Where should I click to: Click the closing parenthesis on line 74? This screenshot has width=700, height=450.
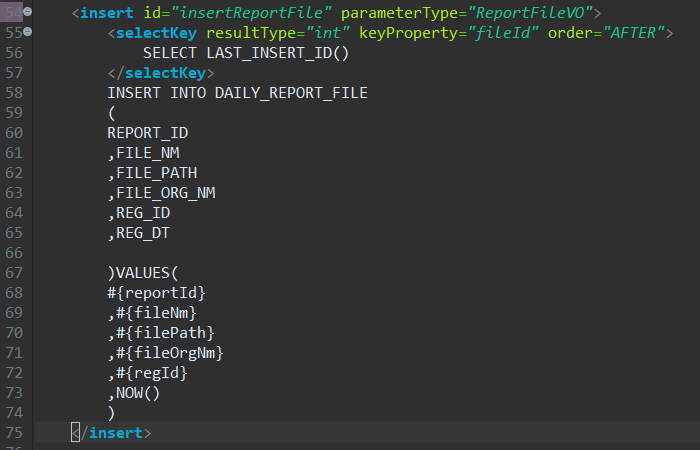(112, 413)
